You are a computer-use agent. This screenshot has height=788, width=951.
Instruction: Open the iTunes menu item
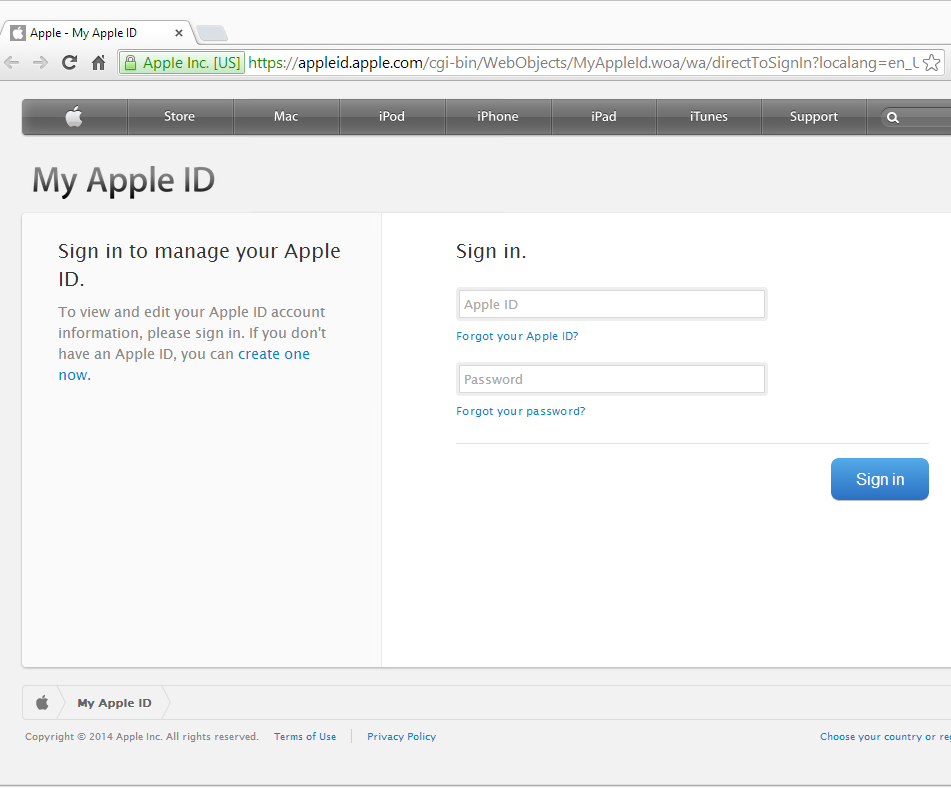pyautogui.click(x=708, y=116)
